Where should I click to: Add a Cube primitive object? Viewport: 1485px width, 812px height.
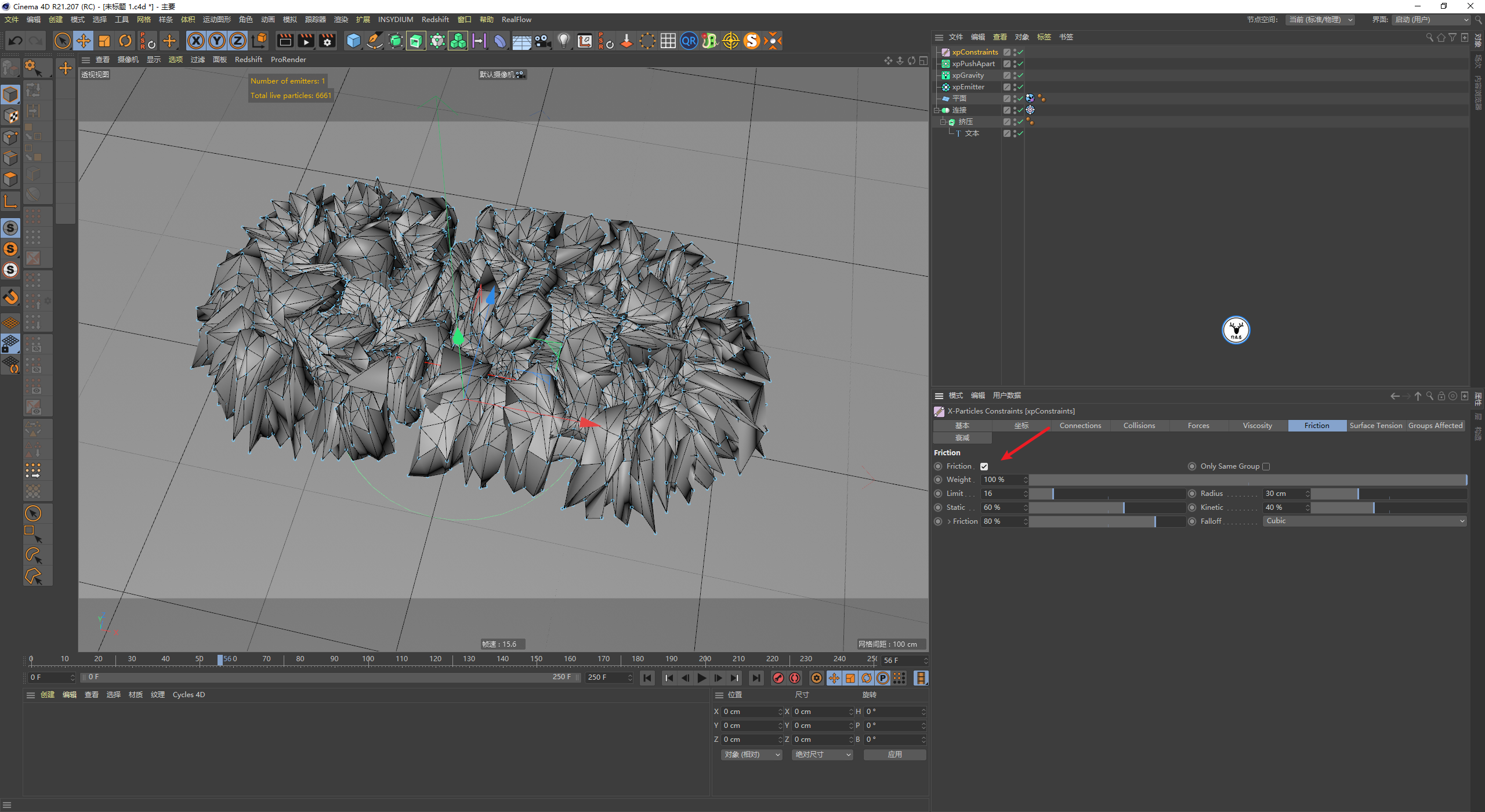[353, 41]
